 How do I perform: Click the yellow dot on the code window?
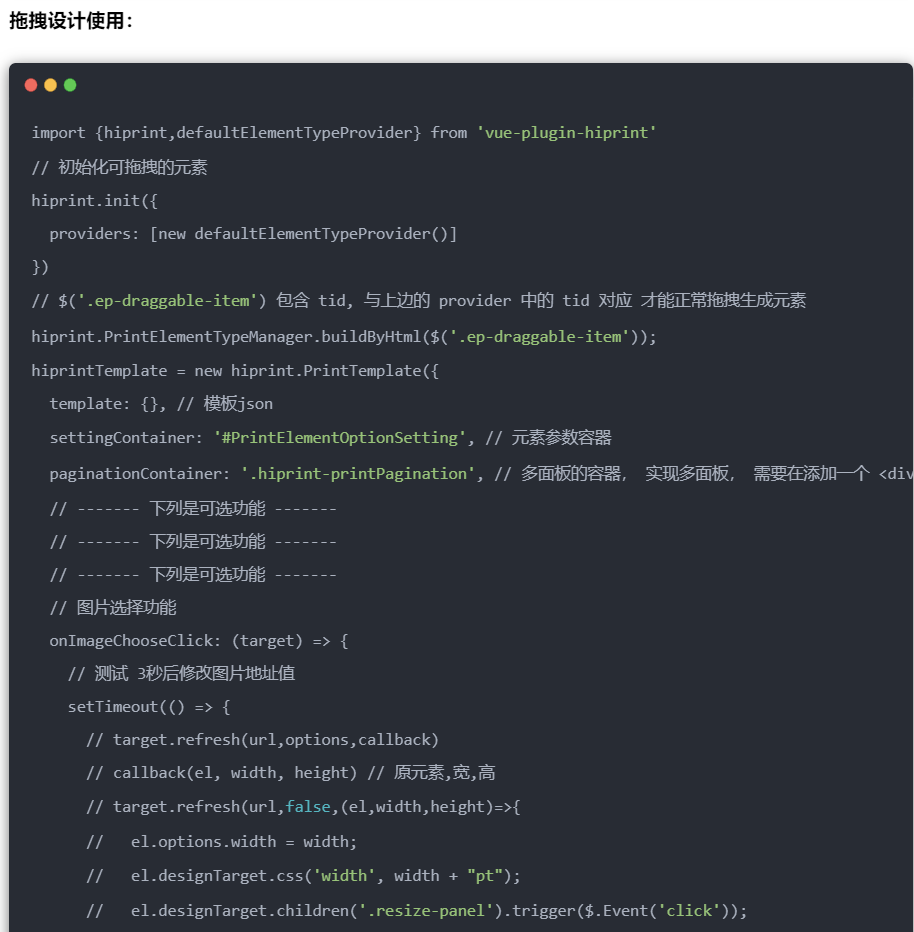point(50,85)
